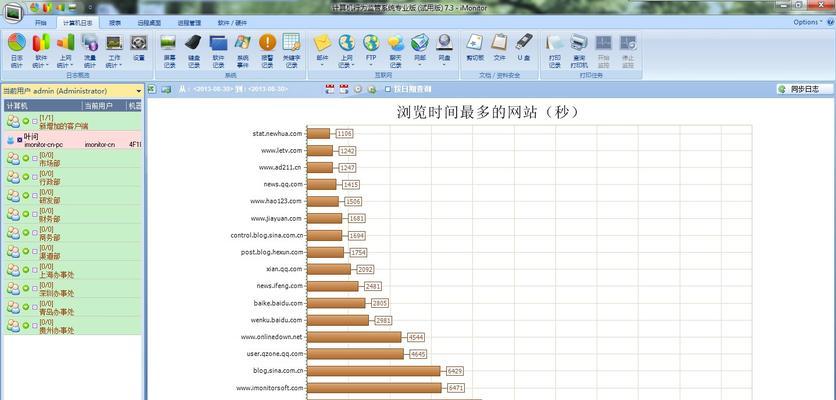This screenshot has width=836, height=400.
Task: Switch to the 报表 tab
Action: [x=115, y=23]
